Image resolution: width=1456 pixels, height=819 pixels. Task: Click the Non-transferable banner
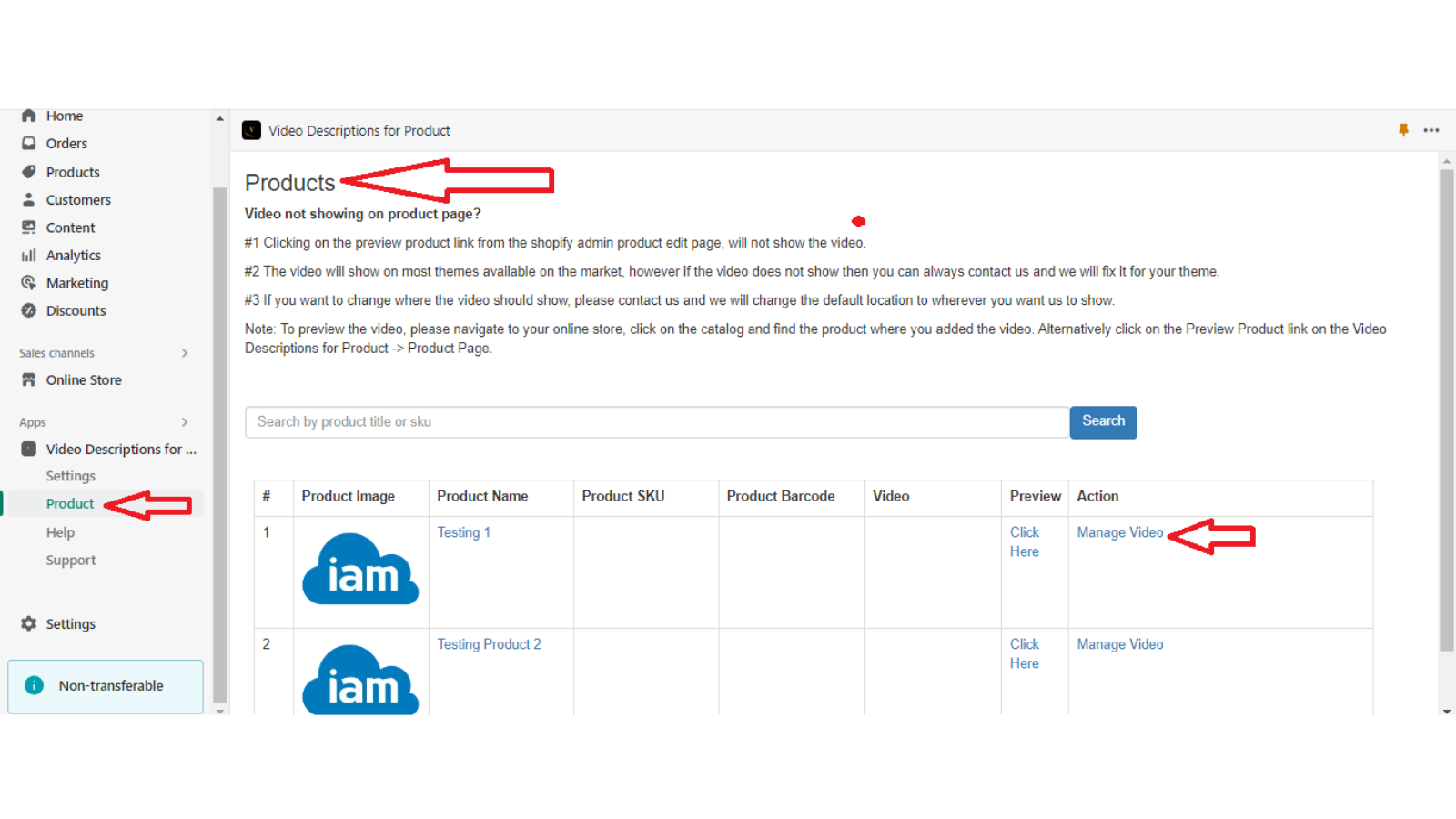click(106, 686)
